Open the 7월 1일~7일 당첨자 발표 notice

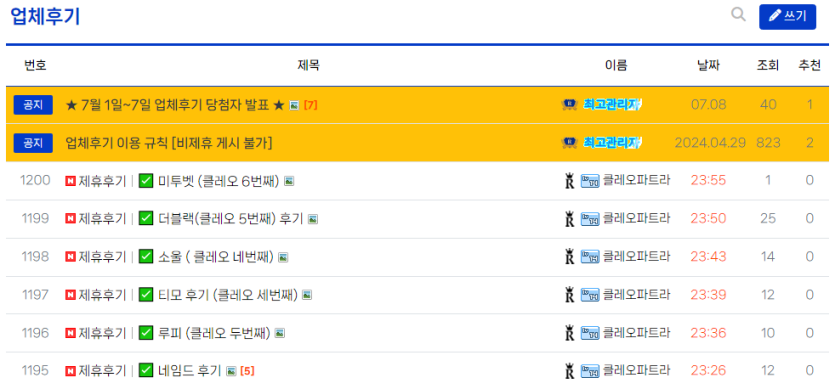click(175, 105)
